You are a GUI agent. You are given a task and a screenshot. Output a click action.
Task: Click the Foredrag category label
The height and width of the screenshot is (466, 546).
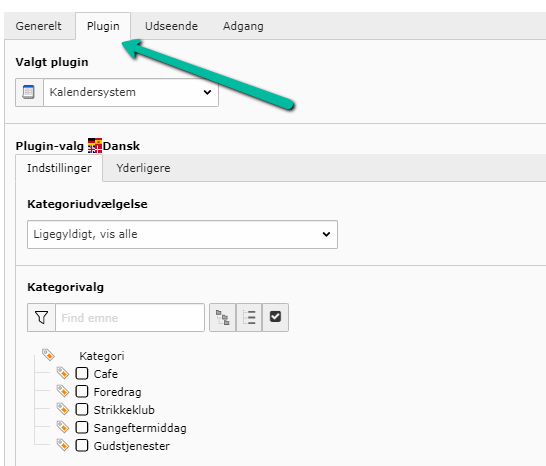tap(117, 392)
